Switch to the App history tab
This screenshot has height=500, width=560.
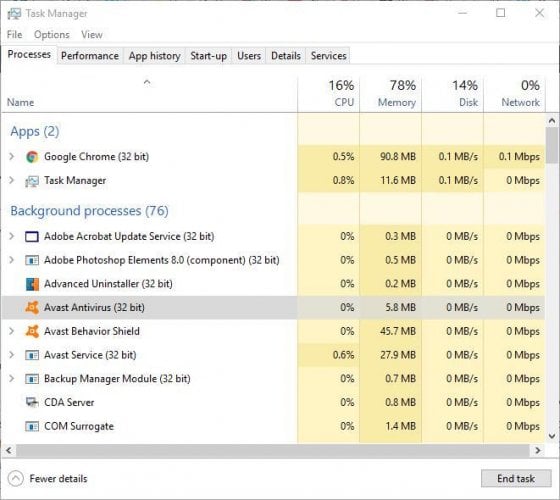(x=154, y=56)
